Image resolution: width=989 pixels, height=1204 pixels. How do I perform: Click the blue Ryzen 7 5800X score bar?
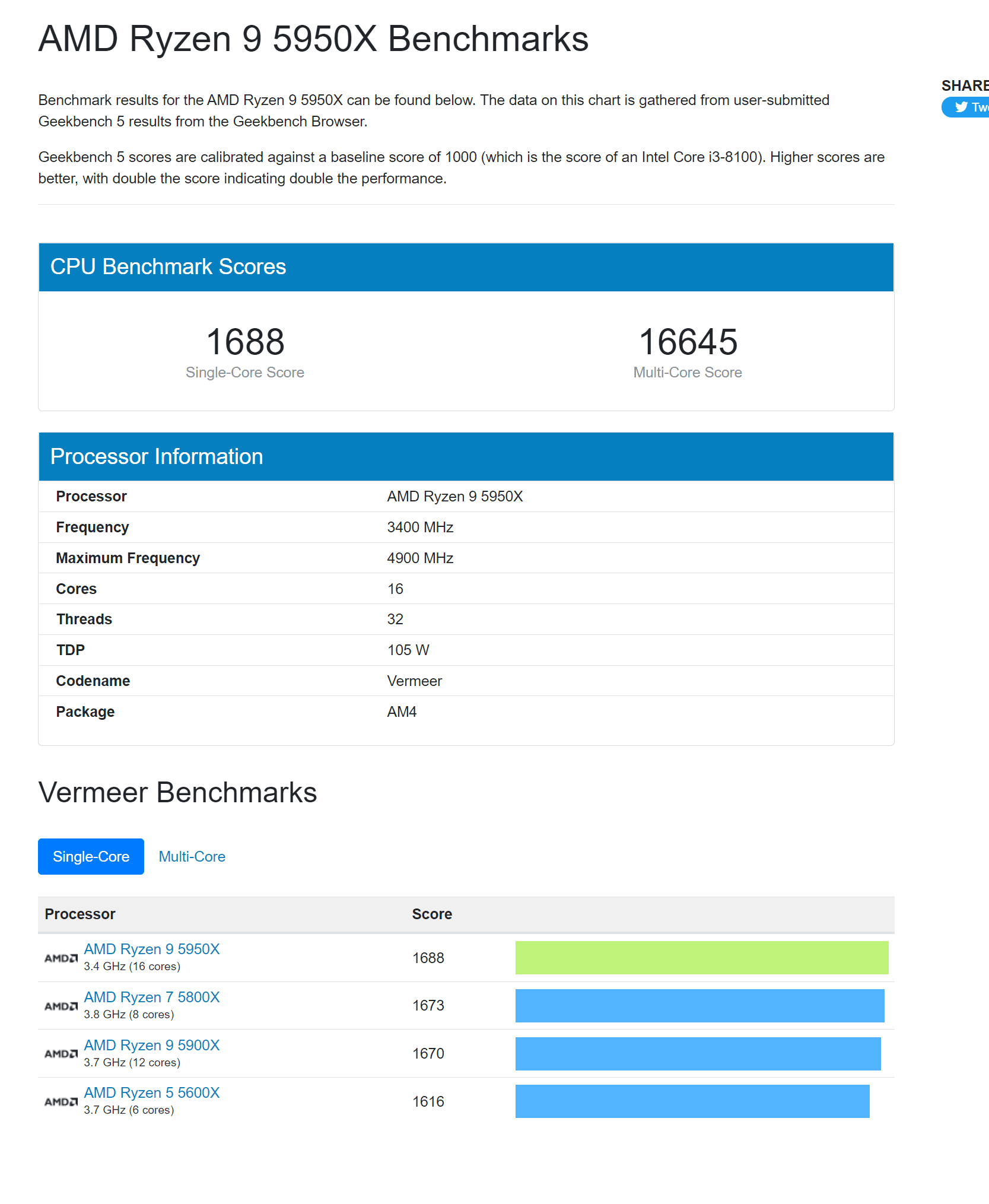pos(699,1005)
